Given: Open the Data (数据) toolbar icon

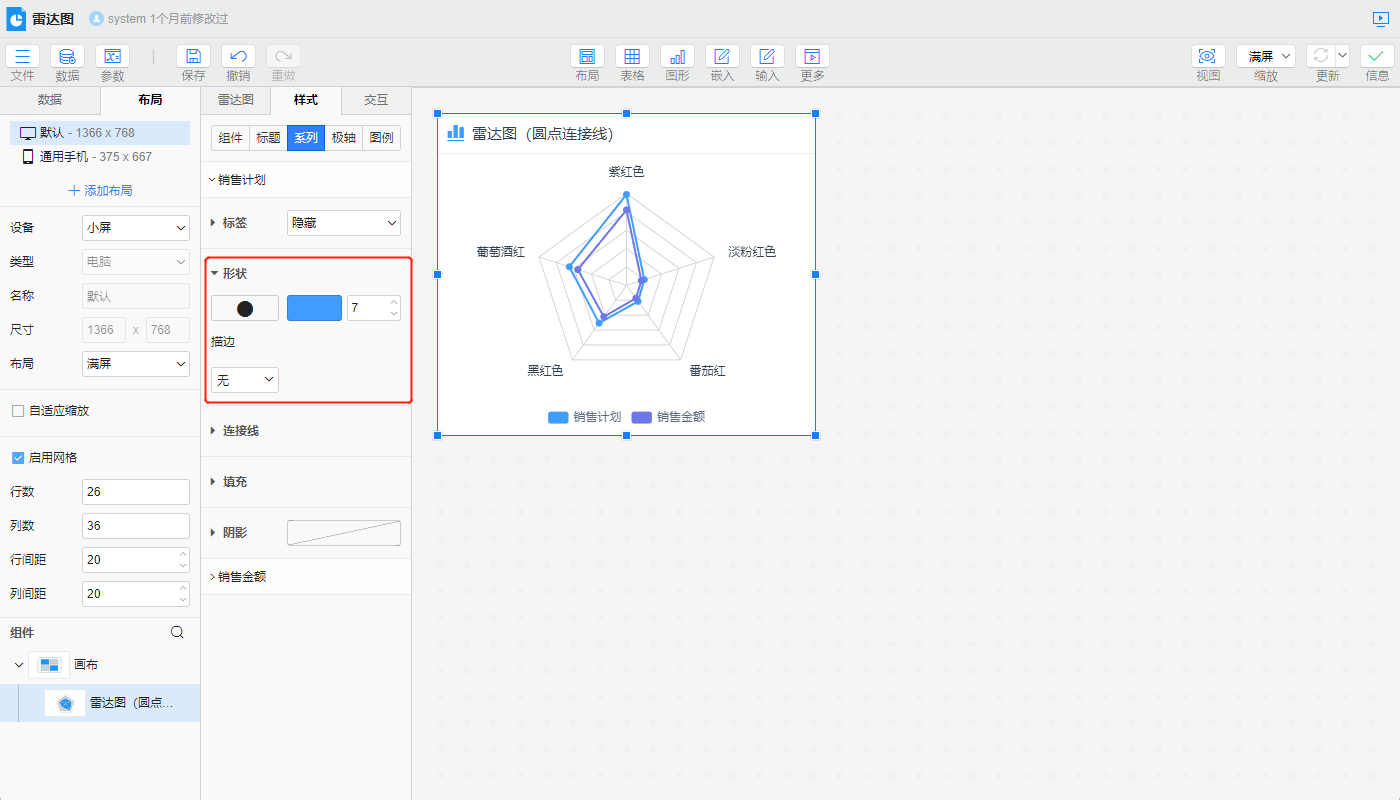Looking at the screenshot, I should [67, 57].
